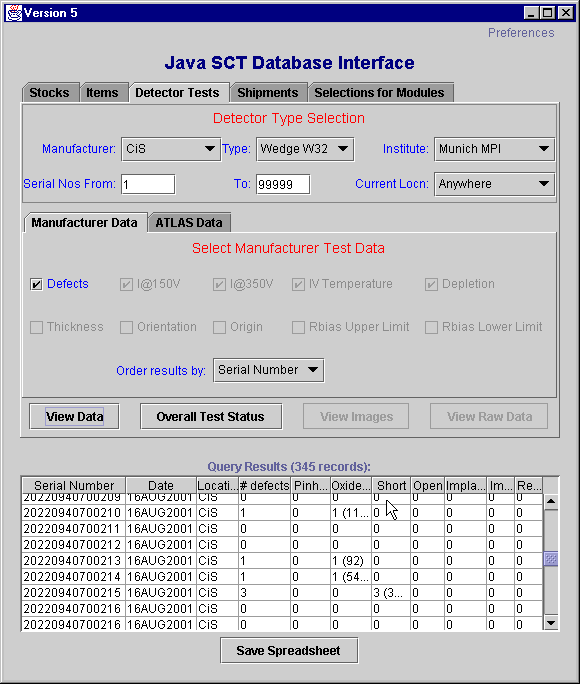
Task: Click the Serial Nos From input field
Action: 148,185
